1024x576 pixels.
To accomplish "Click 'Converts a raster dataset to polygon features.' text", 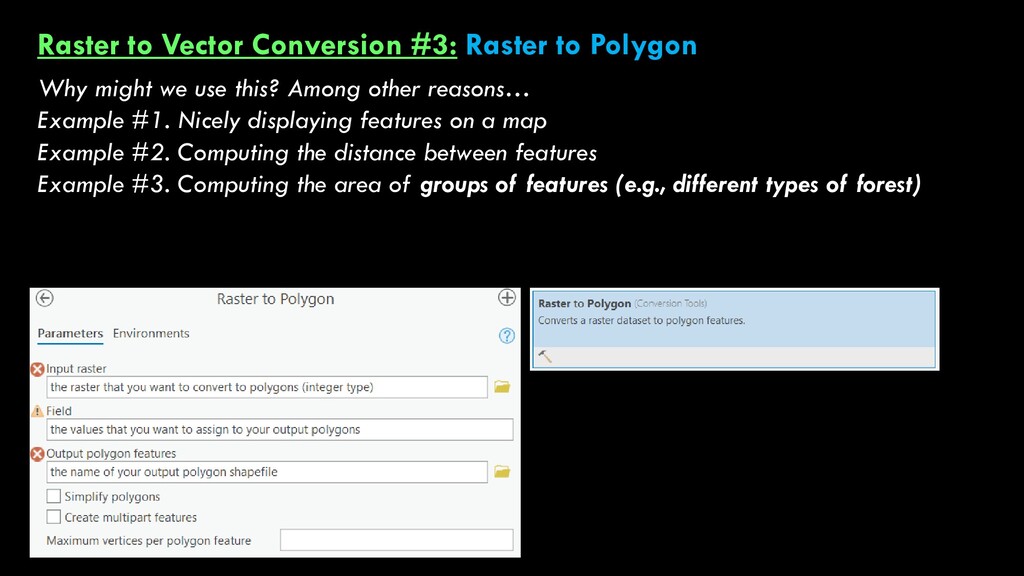I will [x=641, y=321].
